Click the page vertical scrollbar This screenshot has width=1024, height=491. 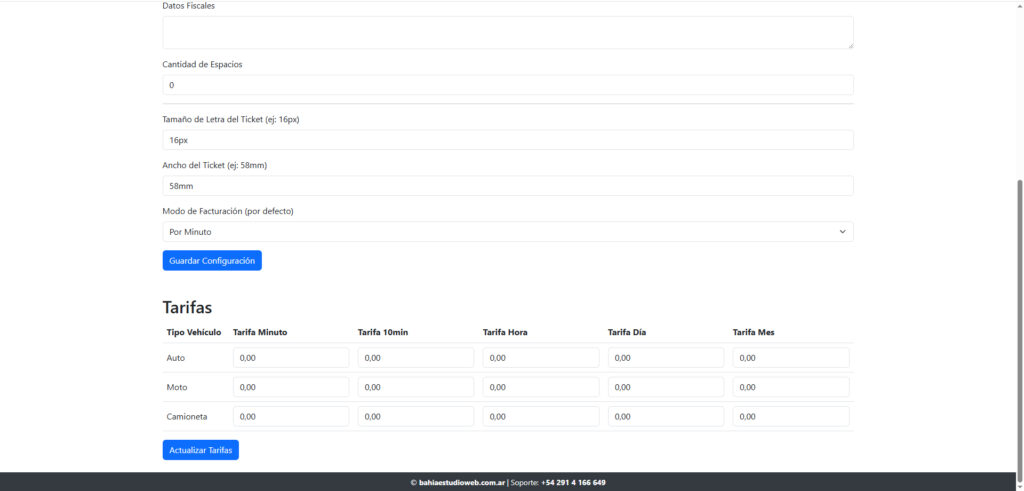pyautogui.click(x=1019, y=320)
